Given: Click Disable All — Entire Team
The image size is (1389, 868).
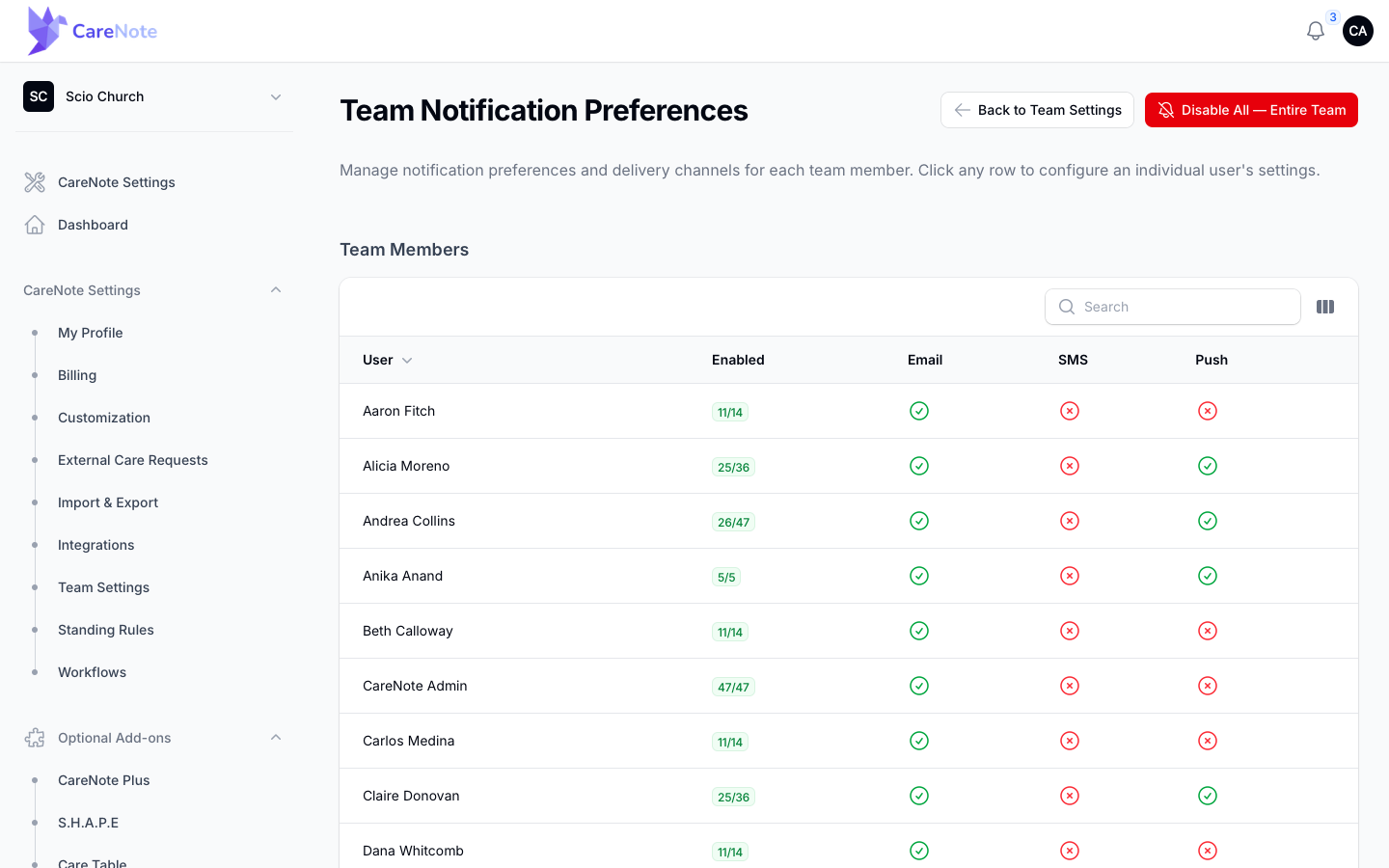Looking at the screenshot, I should coord(1251,110).
